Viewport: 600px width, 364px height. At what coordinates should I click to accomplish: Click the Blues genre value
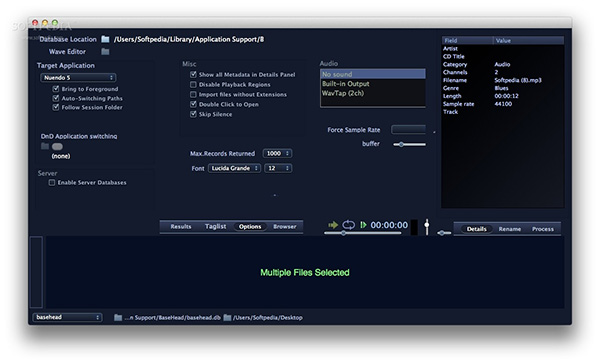tap(501, 88)
